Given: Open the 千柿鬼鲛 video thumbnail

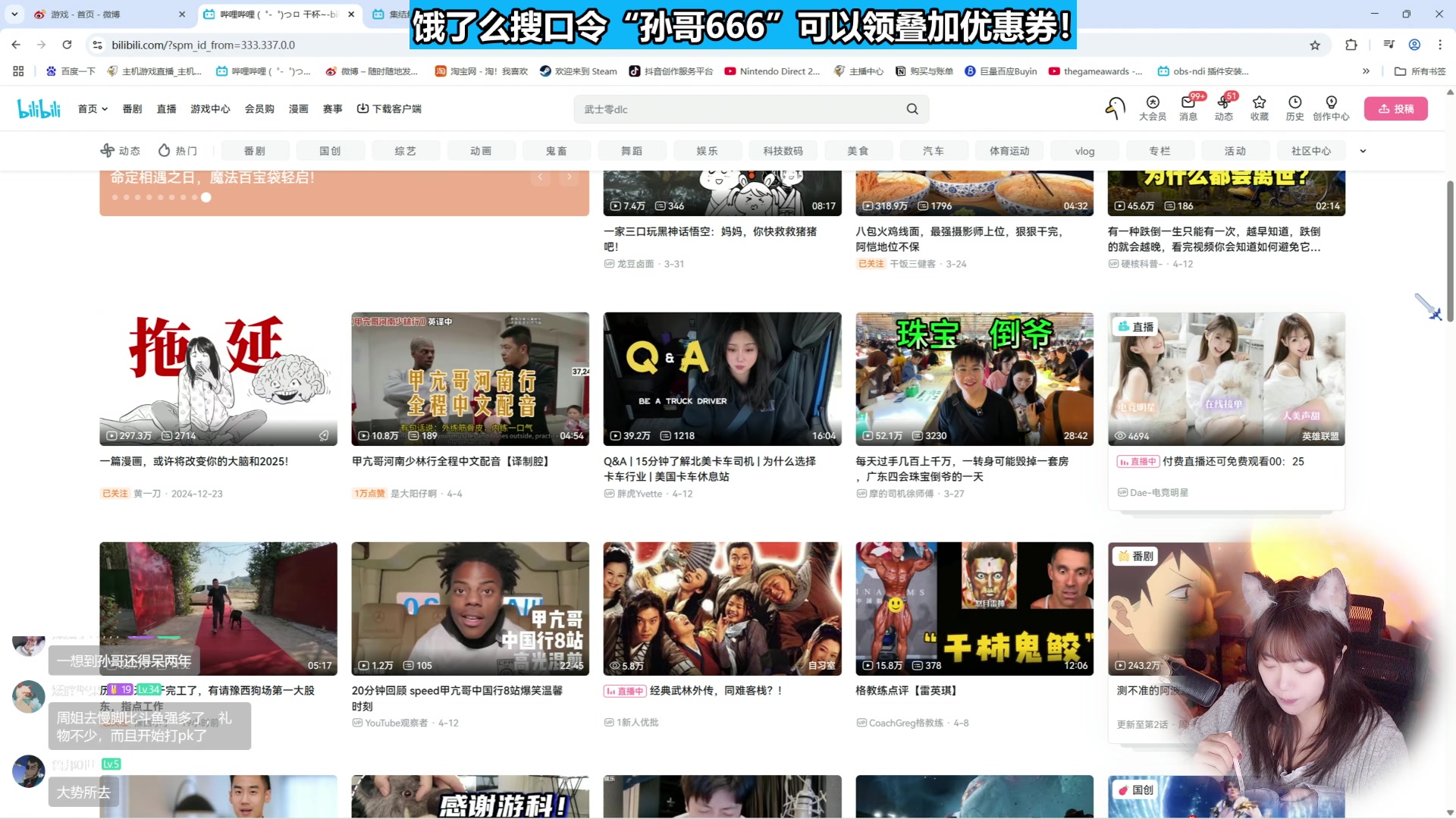Looking at the screenshot, I should click(974, 608).
